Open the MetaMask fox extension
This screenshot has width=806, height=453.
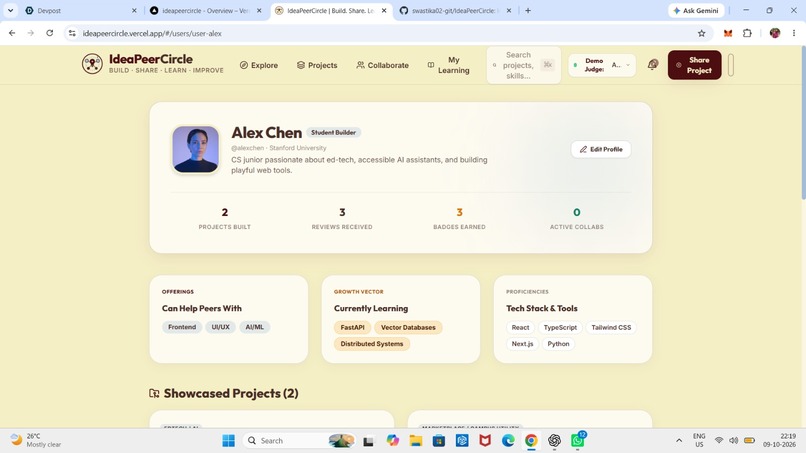pyautogui.click(x=728, y=33)
